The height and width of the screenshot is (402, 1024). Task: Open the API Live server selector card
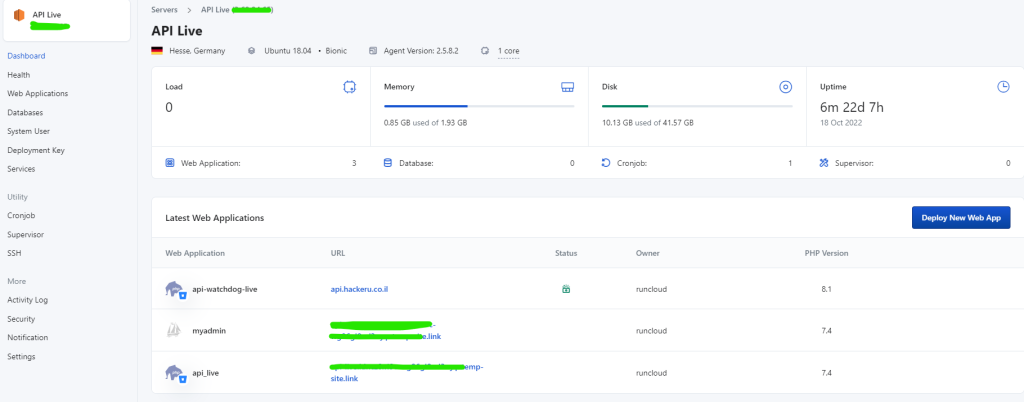(x=65, y=20)
